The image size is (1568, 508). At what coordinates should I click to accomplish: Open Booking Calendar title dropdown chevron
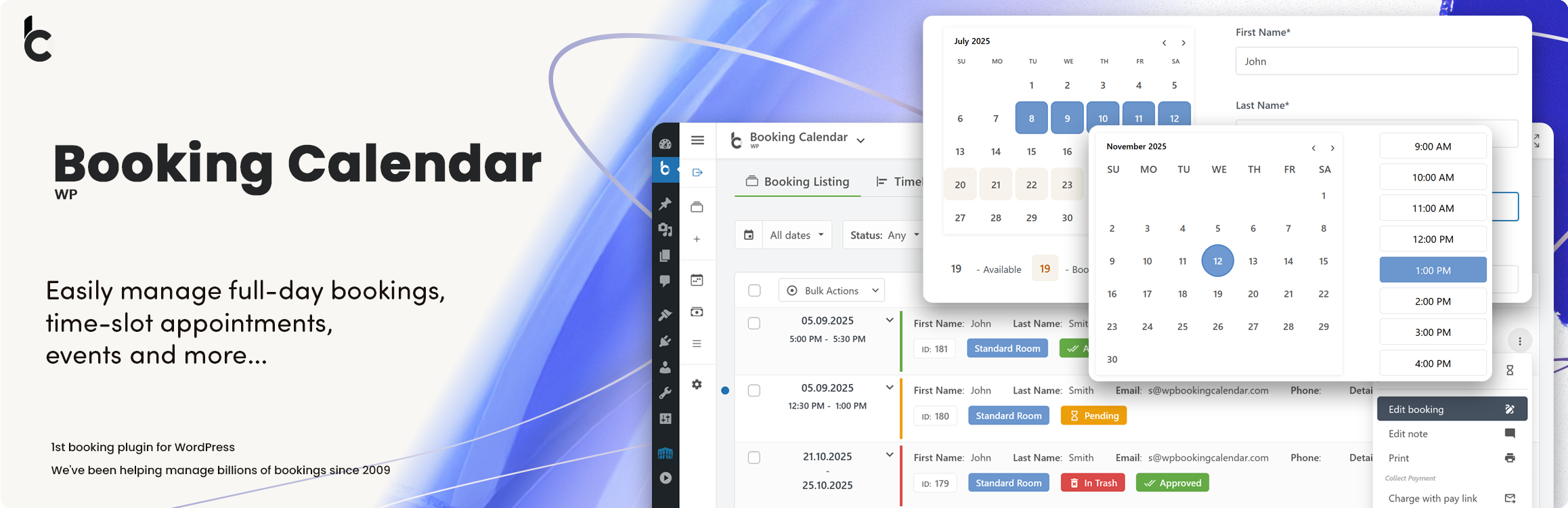861,141
